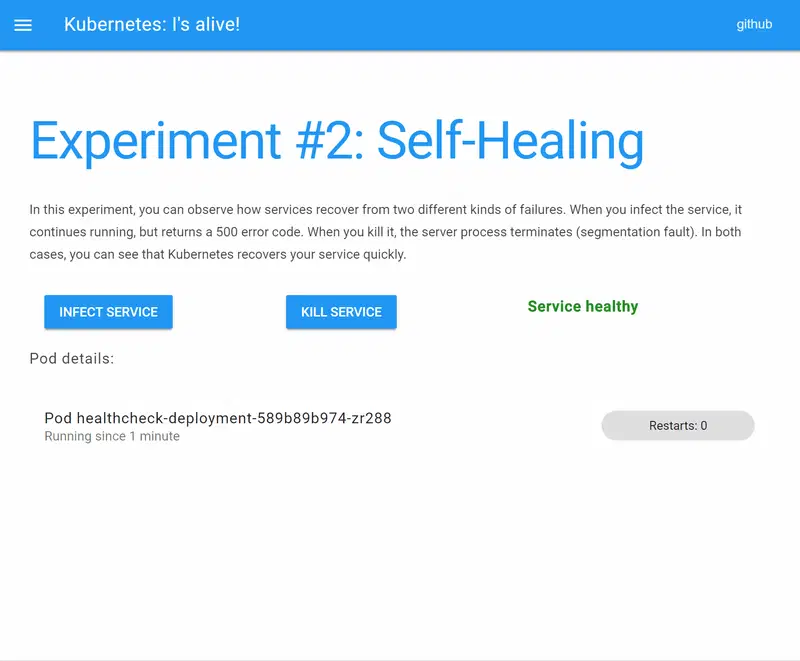Select pod healthcheck-deployment-589b89b974-zr288 name

218,418
